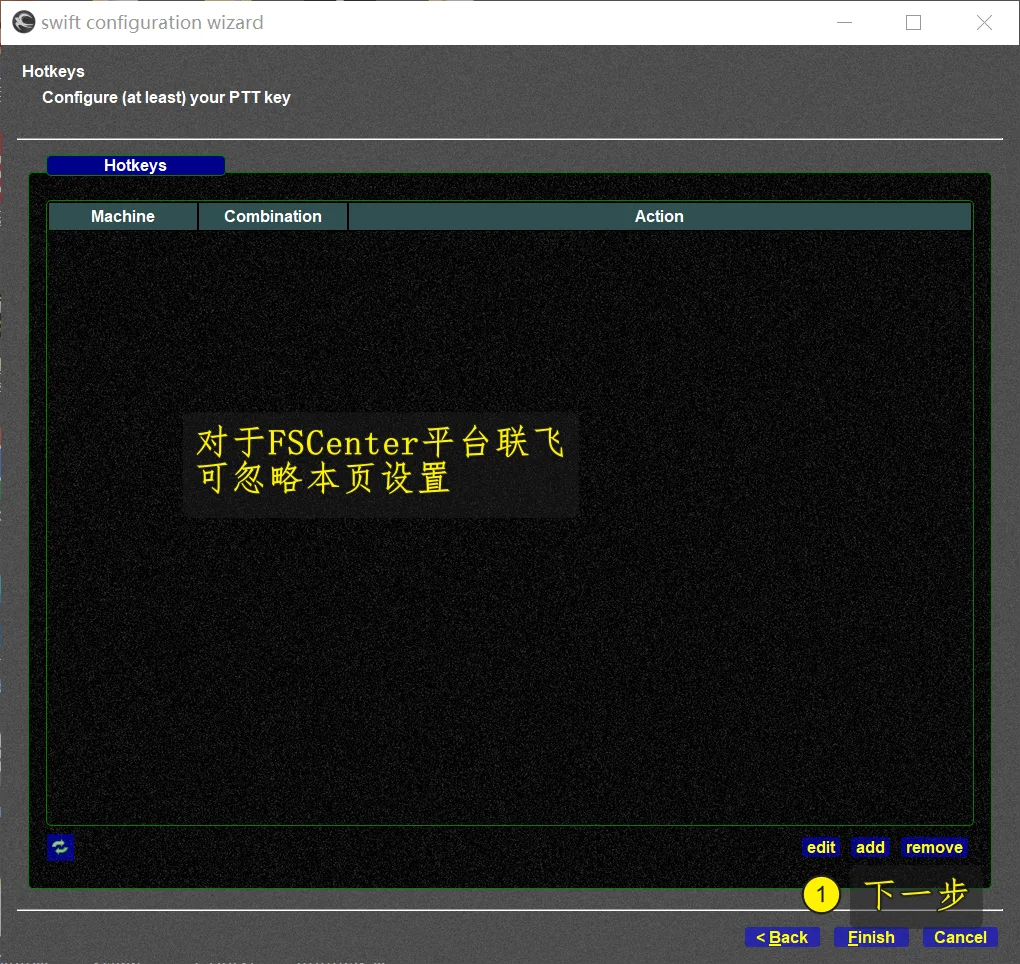Click the swift logo icon in title bar

click(24, 22)
